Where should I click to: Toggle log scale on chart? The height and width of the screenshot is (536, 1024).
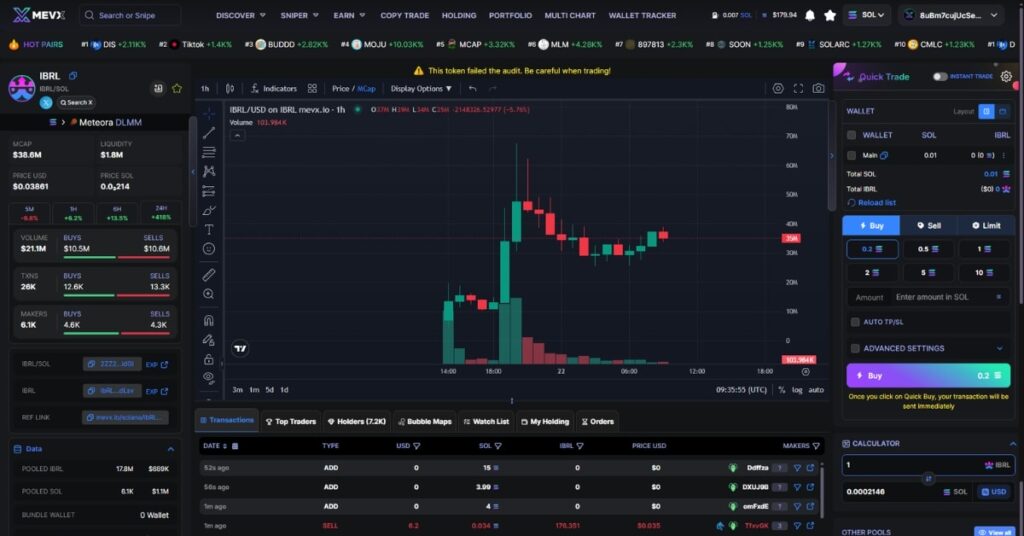click(x=797, y=390)
